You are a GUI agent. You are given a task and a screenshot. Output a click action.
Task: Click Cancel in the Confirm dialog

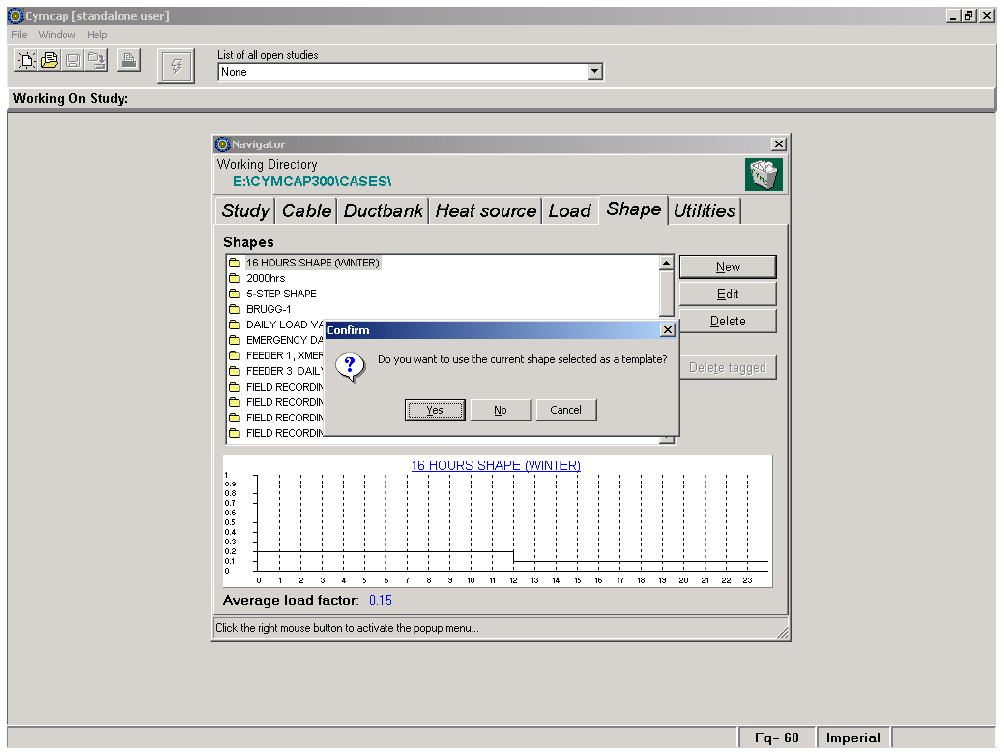[x=566, y=410]
